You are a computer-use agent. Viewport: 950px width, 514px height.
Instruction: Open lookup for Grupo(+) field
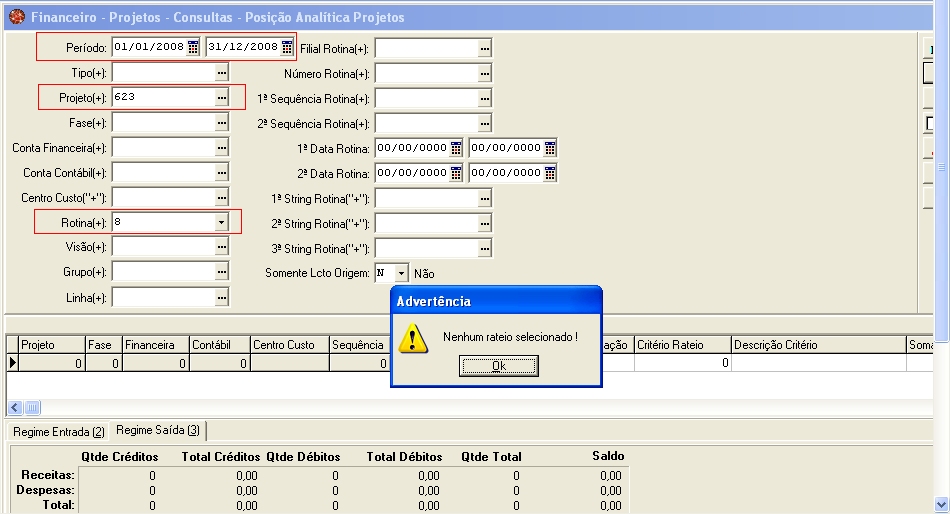[222, 272]
